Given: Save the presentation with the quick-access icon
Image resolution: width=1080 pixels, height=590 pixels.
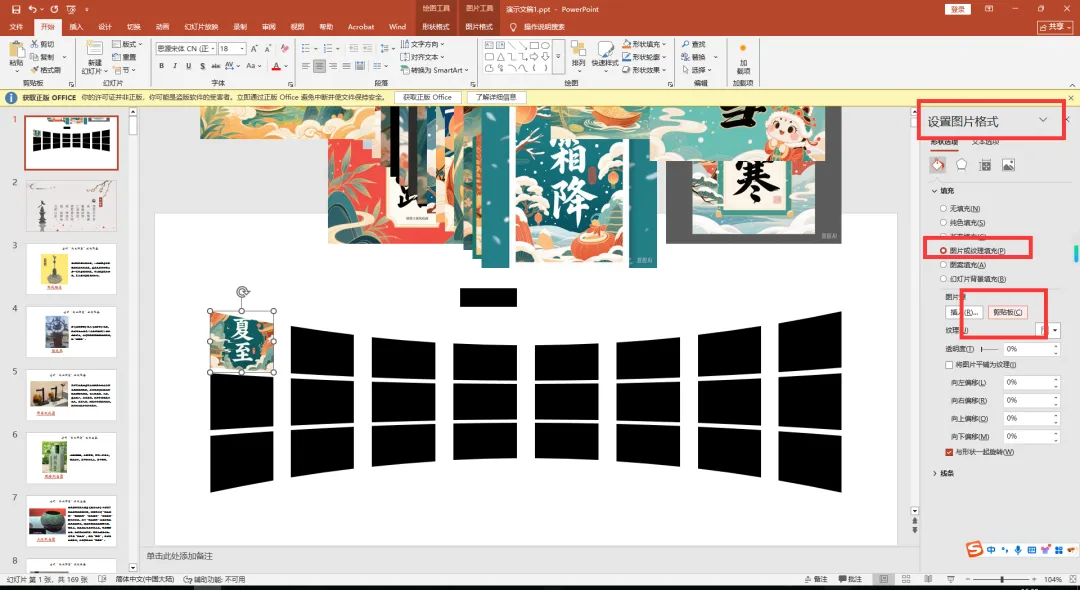Looking at the screenshot, I should tap(16, 10).
